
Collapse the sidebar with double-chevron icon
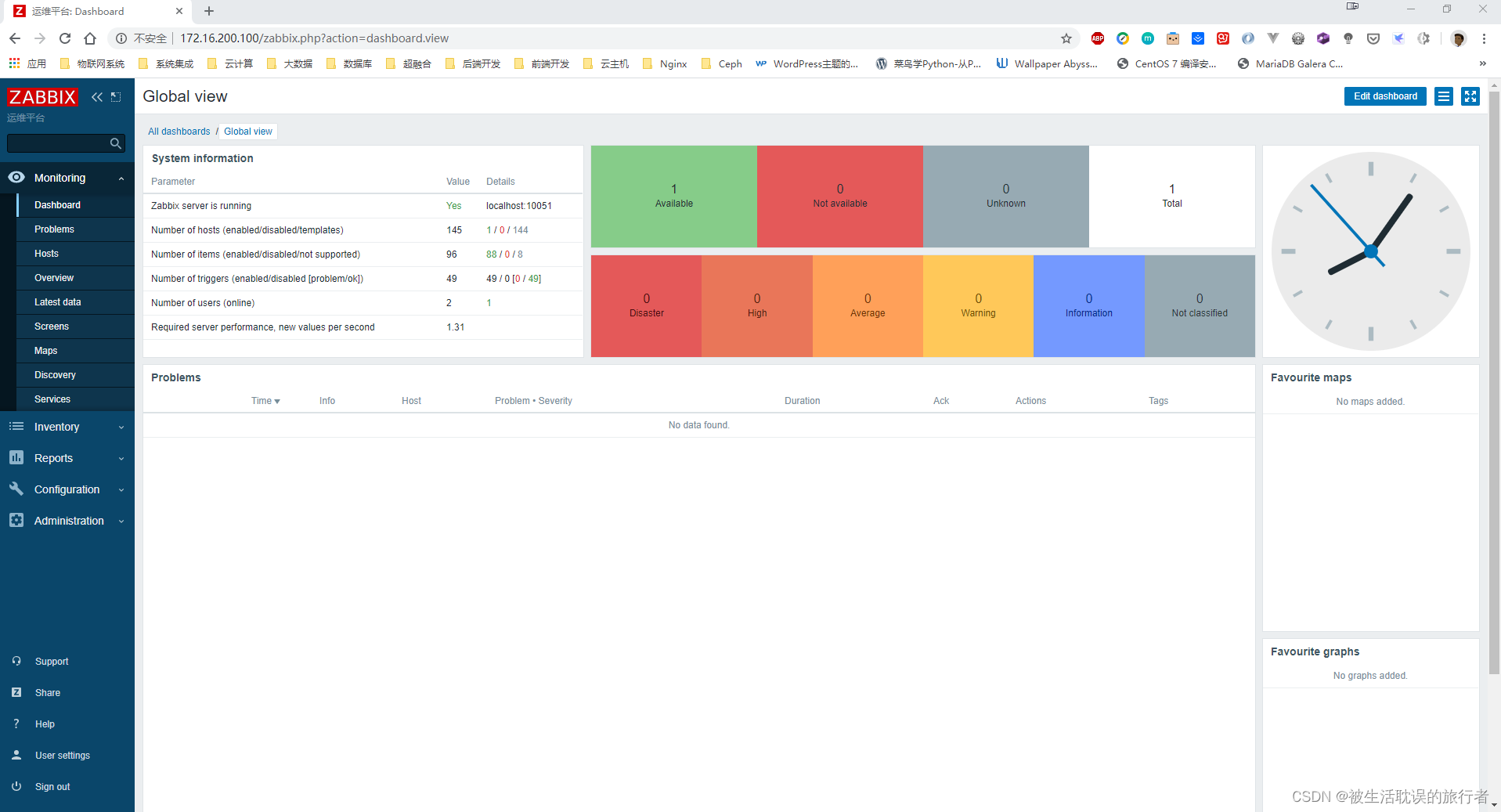pos(97,97)
